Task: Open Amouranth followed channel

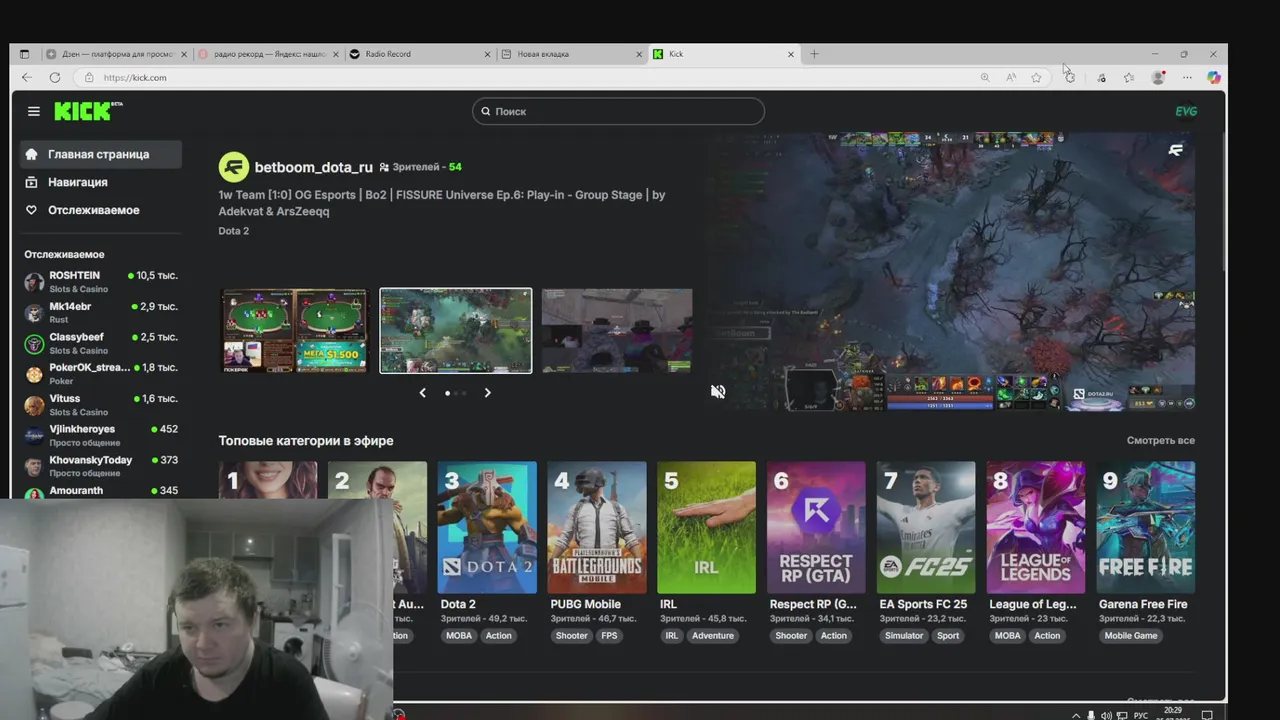Action: point(101,490)
